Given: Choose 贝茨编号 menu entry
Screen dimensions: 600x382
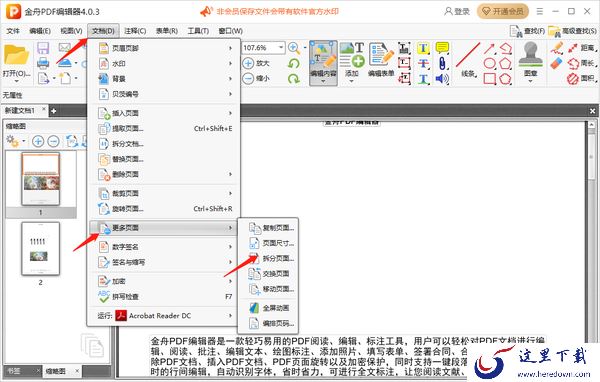Looking at the screenshot, I should click(x=165, y=94).
